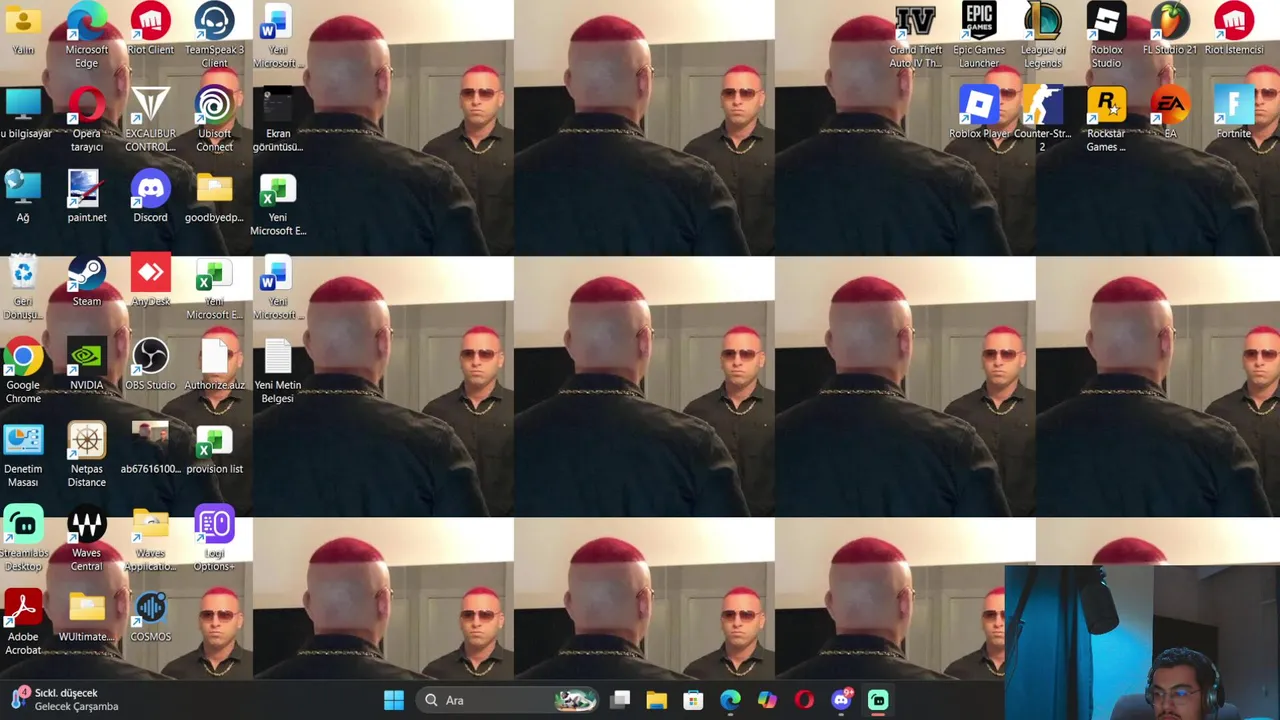Open Copilot from taskbar
This screenshot has height=720, width=1280.
[x=767, y=700]
